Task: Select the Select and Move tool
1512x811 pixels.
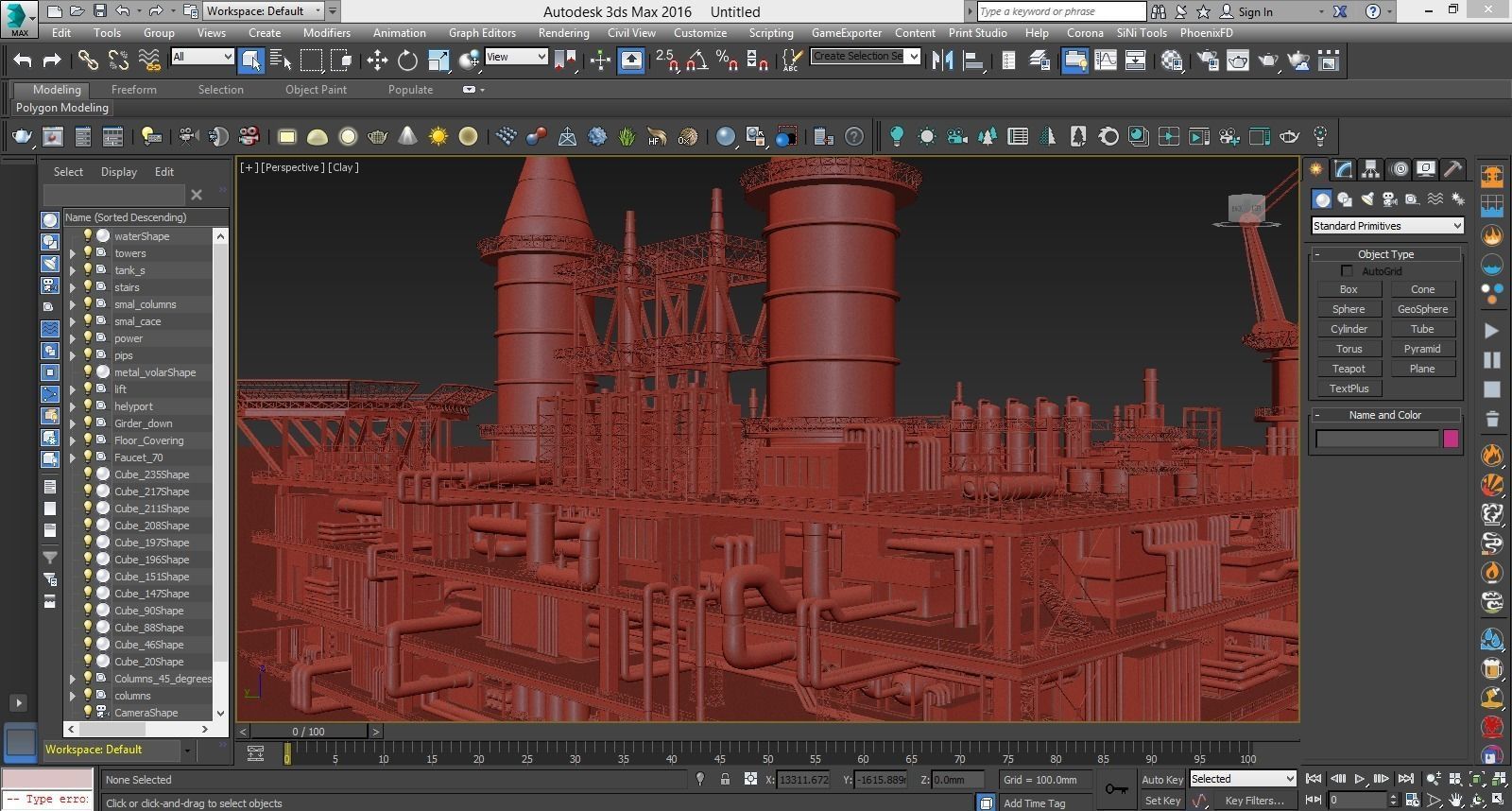Action: coord(377,60)
